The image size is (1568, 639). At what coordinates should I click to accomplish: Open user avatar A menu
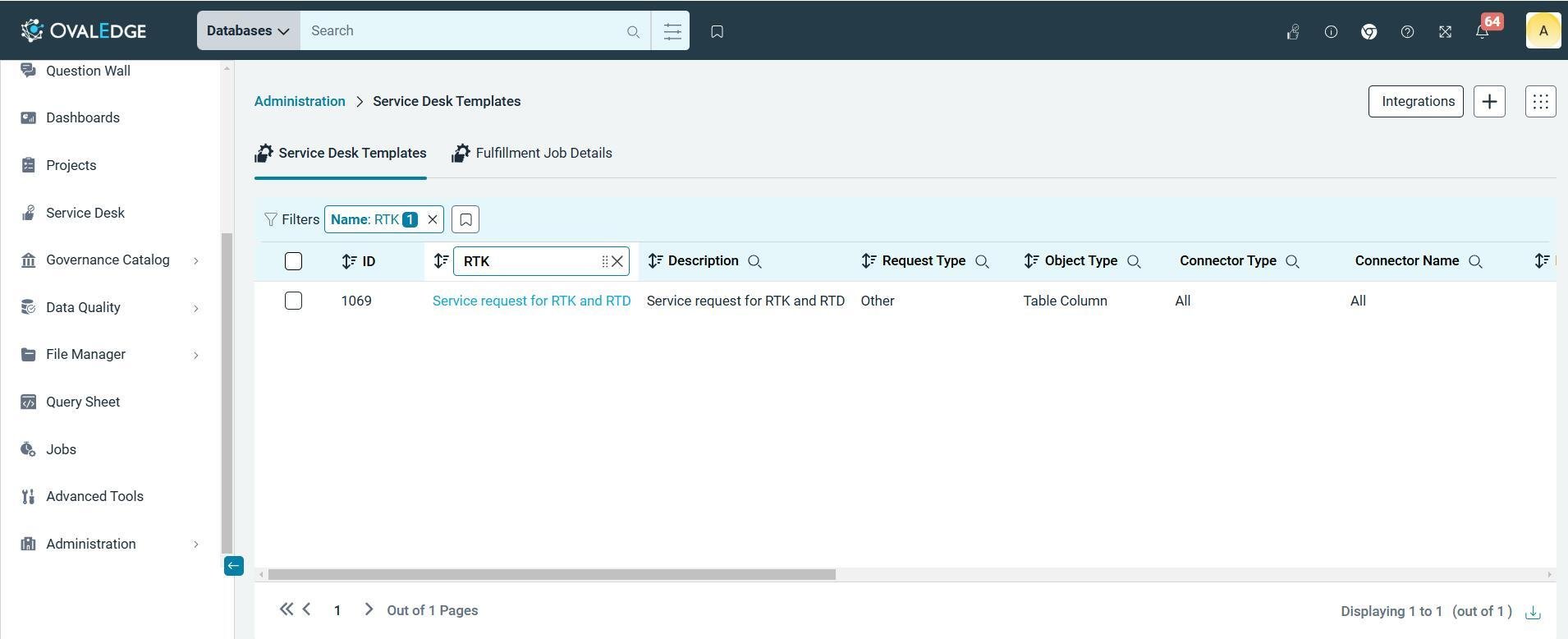1543,31
